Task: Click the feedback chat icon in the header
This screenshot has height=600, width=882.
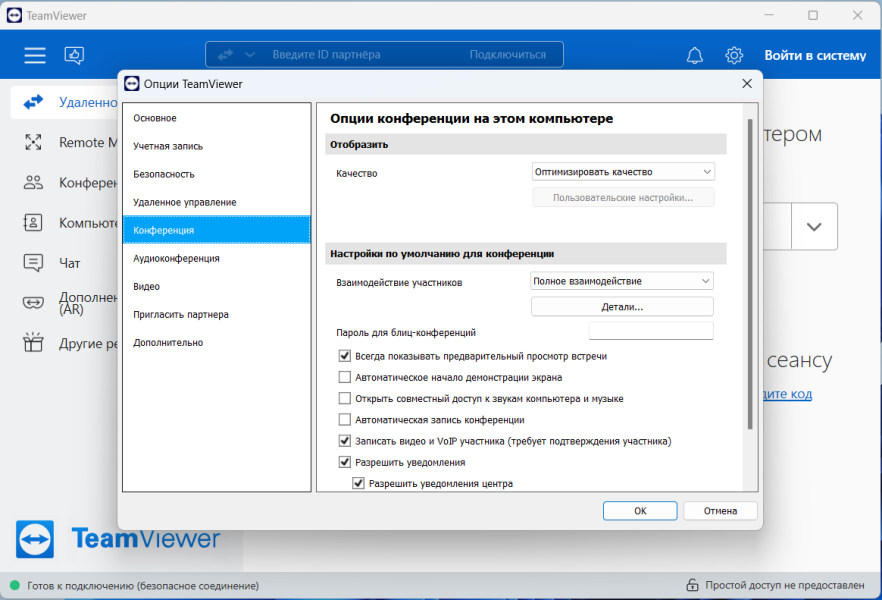Action: point(74,55)
